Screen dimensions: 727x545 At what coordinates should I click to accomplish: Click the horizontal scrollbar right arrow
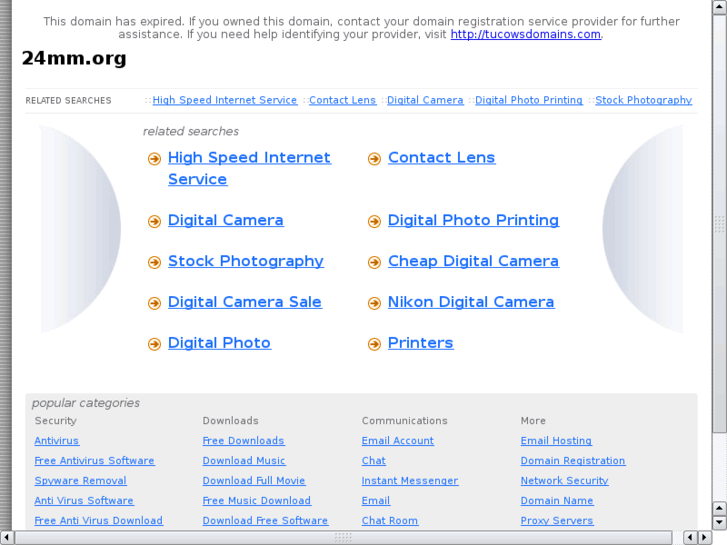(x=705, y=538)
